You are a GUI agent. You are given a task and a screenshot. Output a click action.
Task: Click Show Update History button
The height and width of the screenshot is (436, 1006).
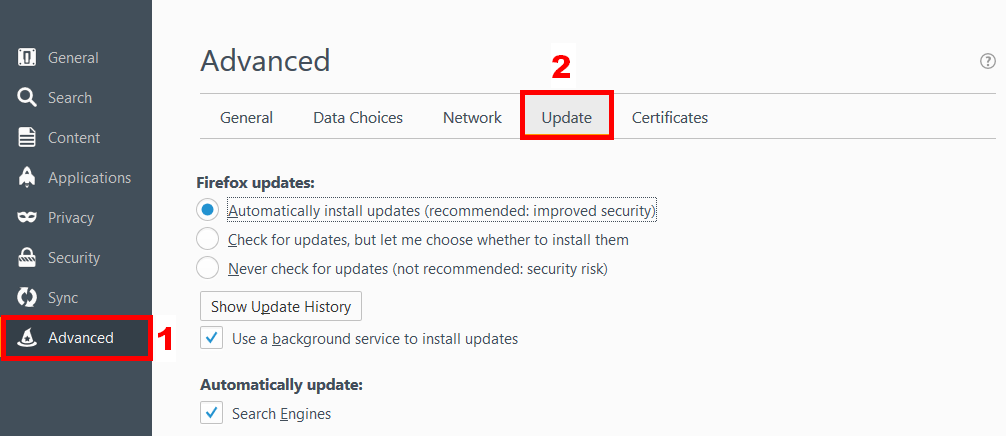tap(281, 306)
